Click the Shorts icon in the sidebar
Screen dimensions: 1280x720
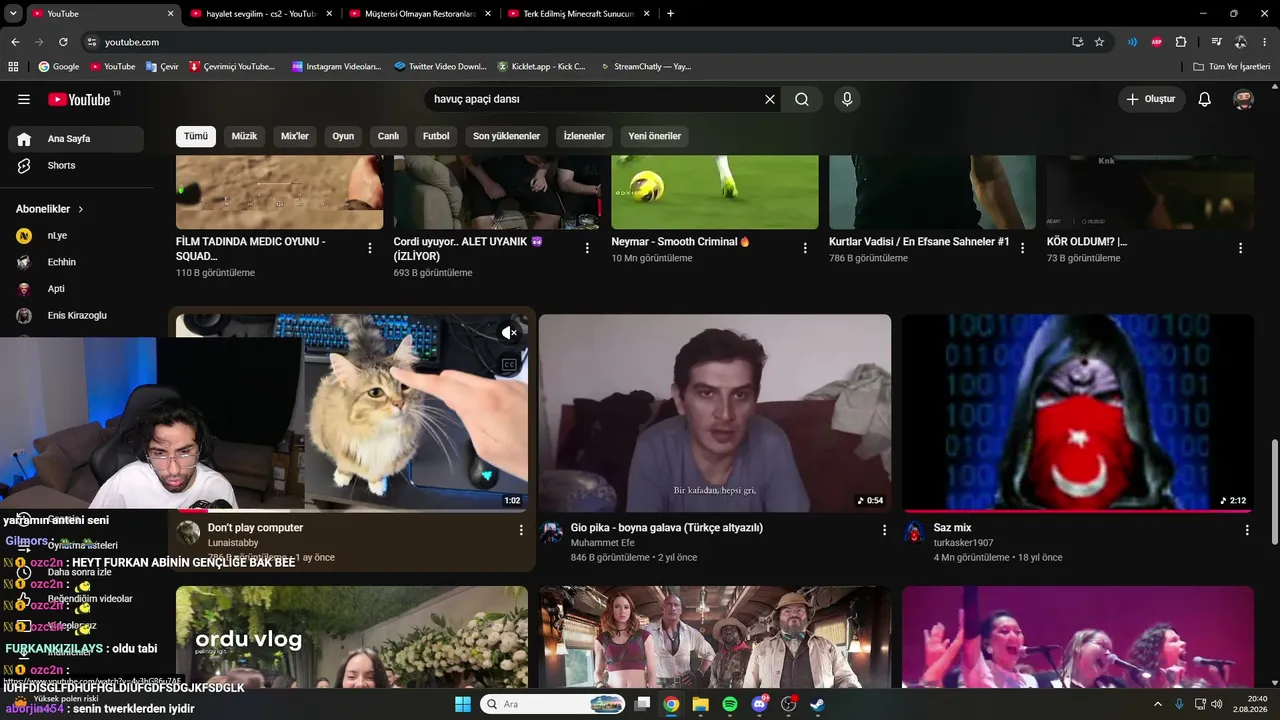click(x=24, y=165)
